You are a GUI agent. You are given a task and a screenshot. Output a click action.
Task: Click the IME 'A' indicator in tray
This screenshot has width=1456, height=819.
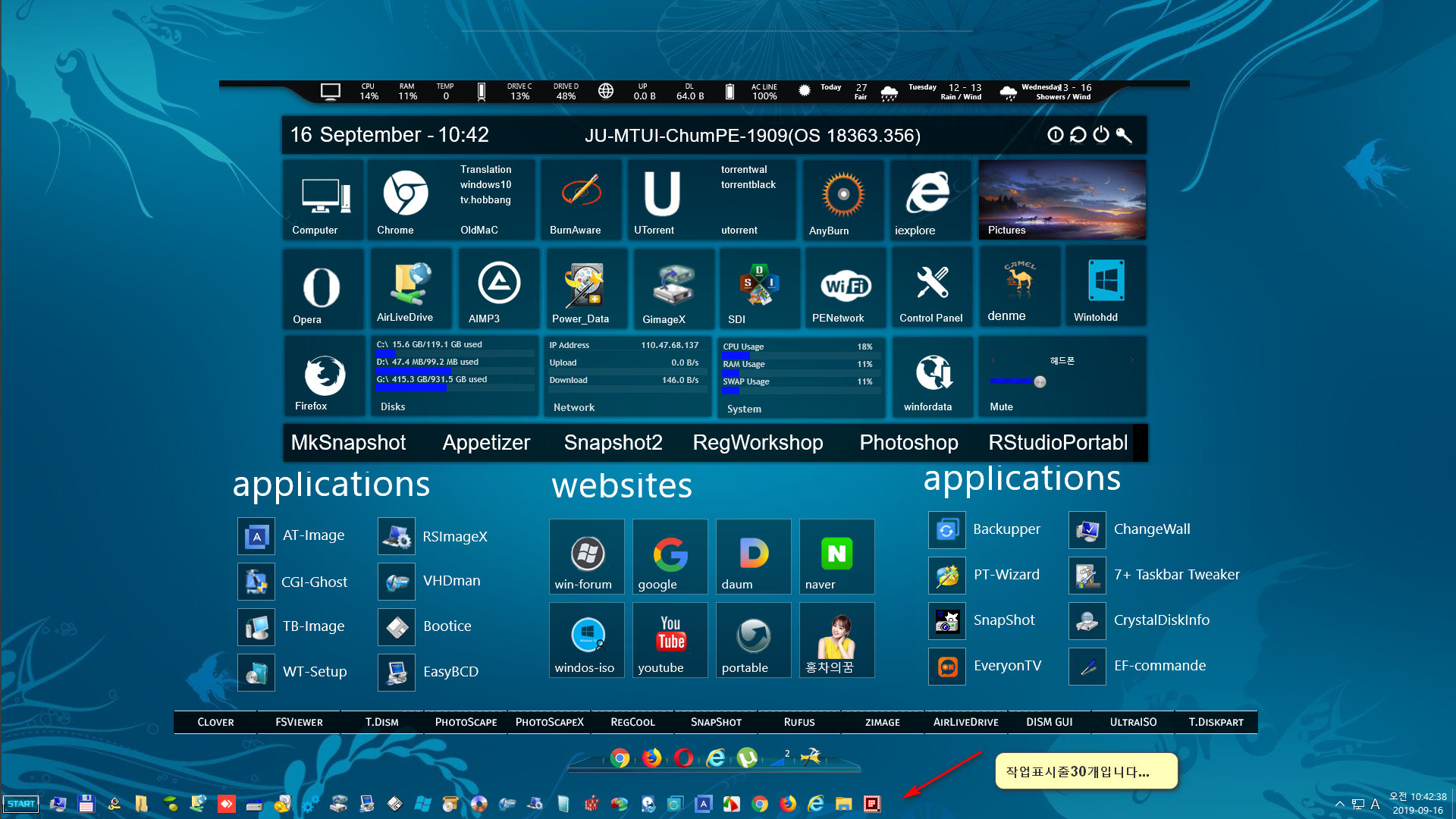(x=1375, y=804)
